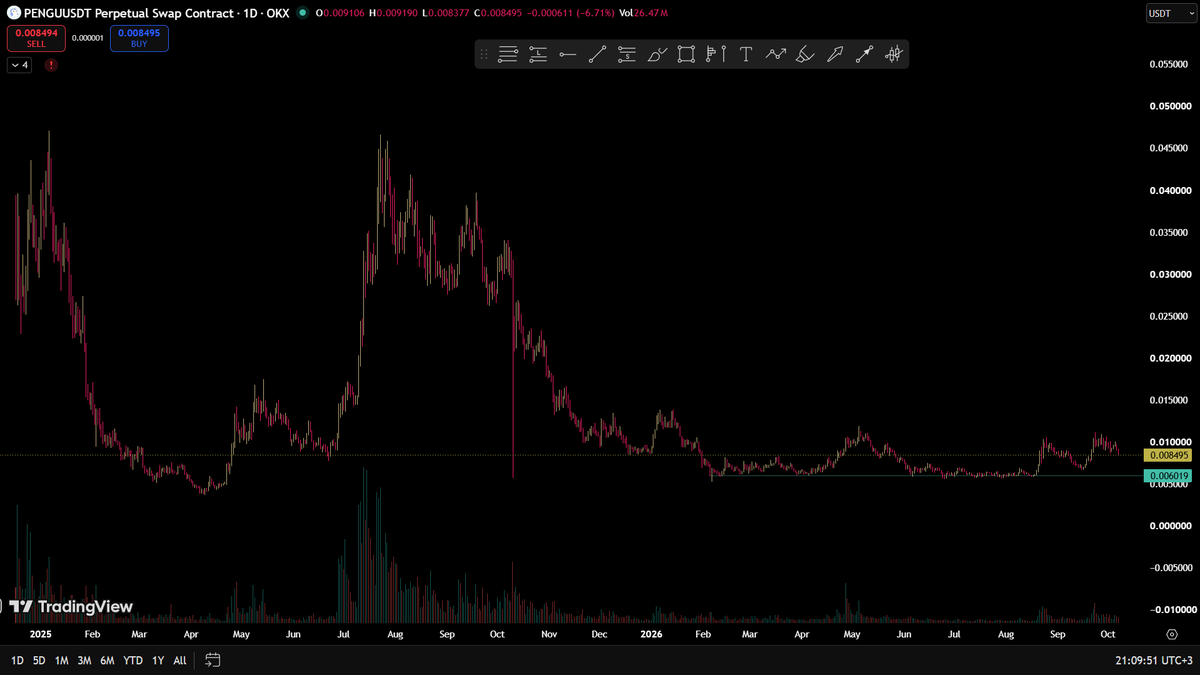
Task: Click the 0.050000 price scale label
Action: [x=1169, y=106]
